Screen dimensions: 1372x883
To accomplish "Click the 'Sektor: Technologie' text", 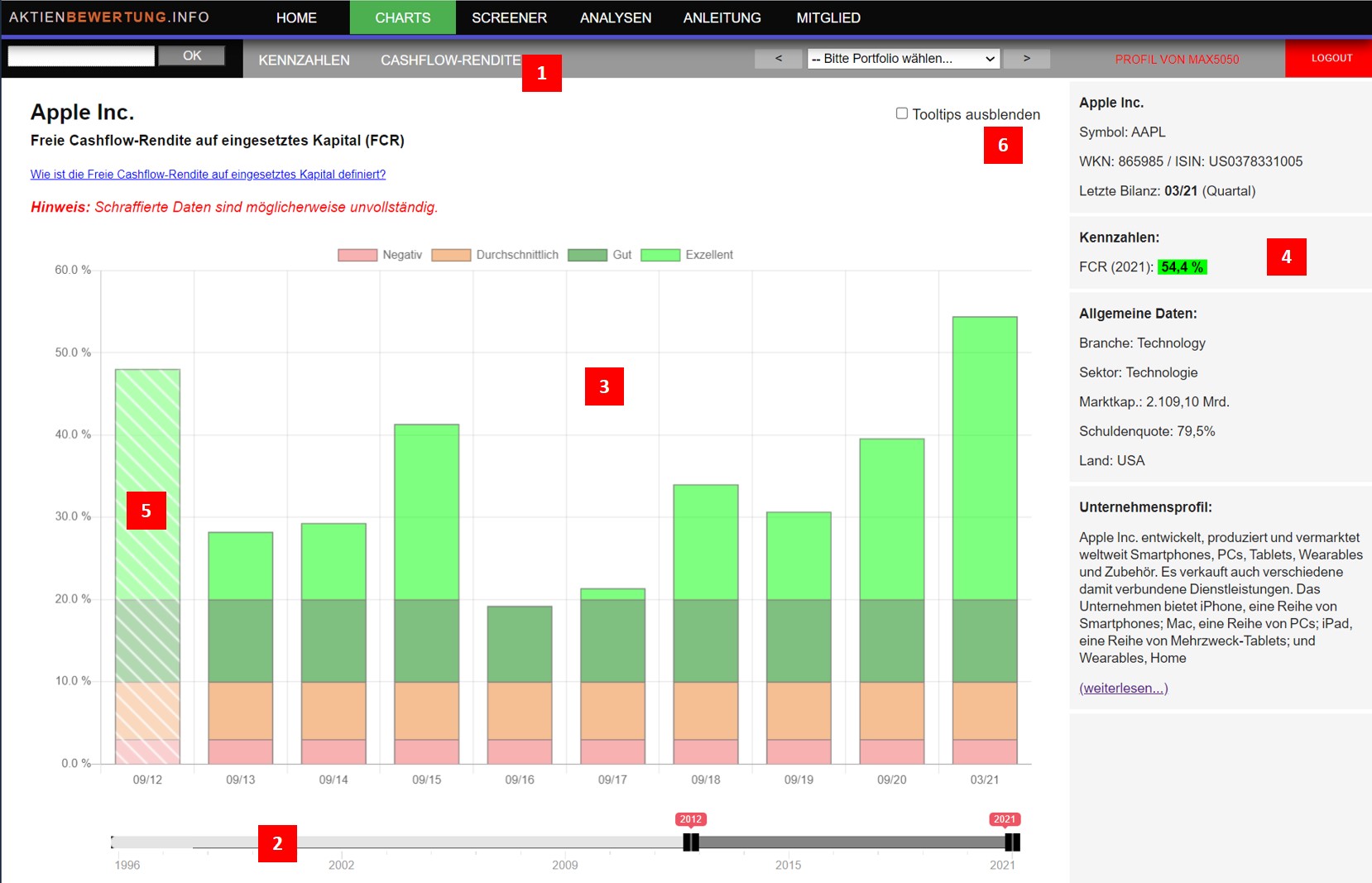I will 1139,372.
